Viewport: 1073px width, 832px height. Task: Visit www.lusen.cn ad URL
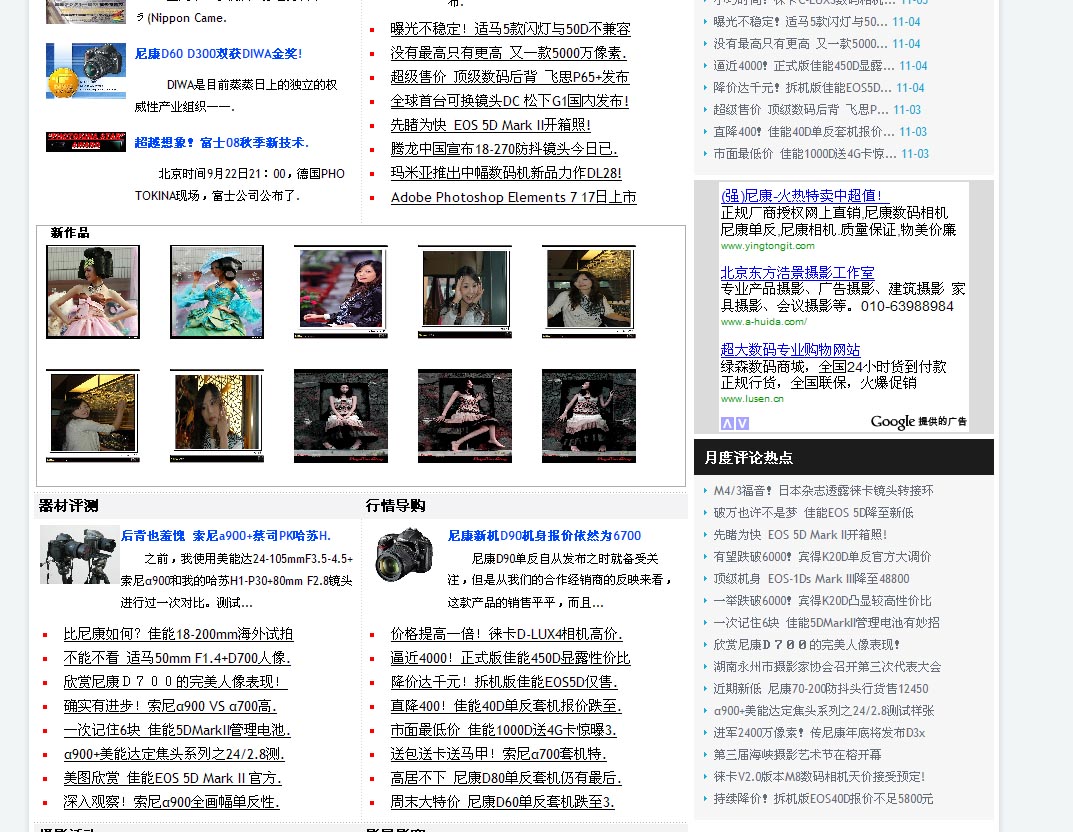[x=752, y=399]
